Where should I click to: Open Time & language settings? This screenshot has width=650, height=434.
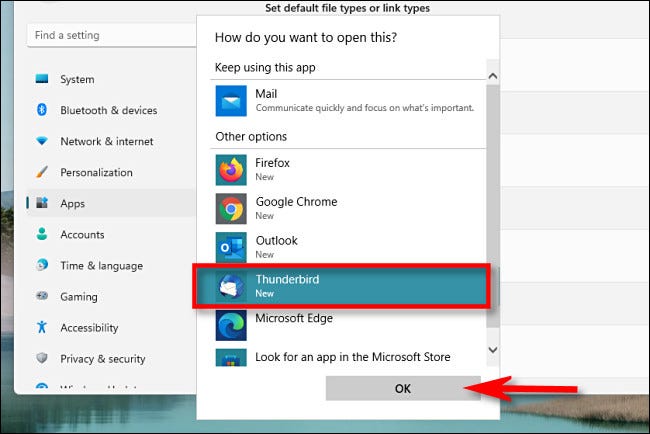101,266
